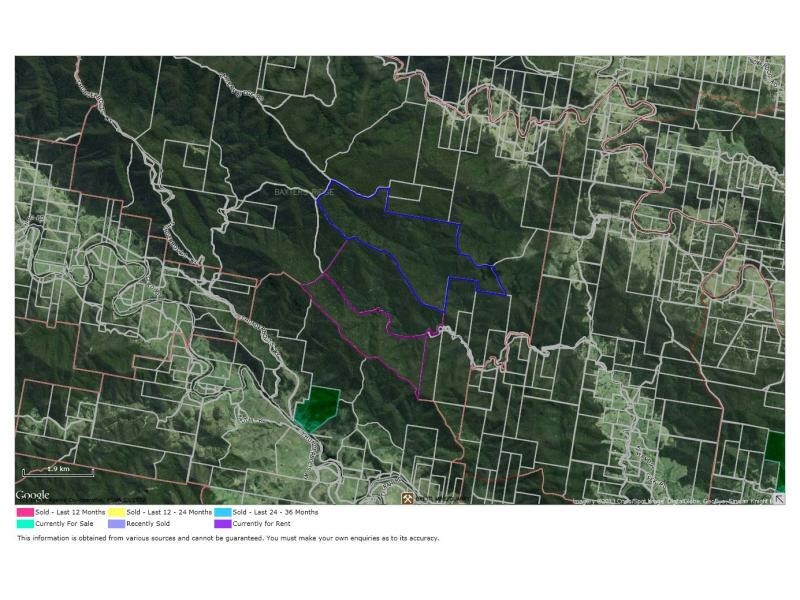
Task: Click the accuracy disclaimer text at bottom
Action: pyautogui.click(x=230, y=537)
